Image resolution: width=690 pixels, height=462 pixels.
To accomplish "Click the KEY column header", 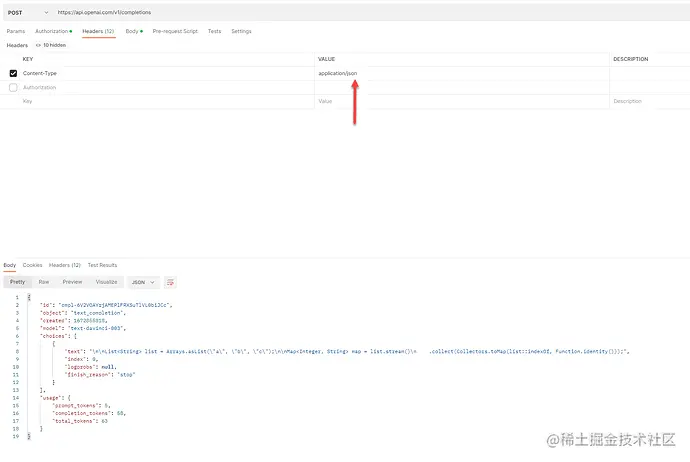I will coord(28,59).
